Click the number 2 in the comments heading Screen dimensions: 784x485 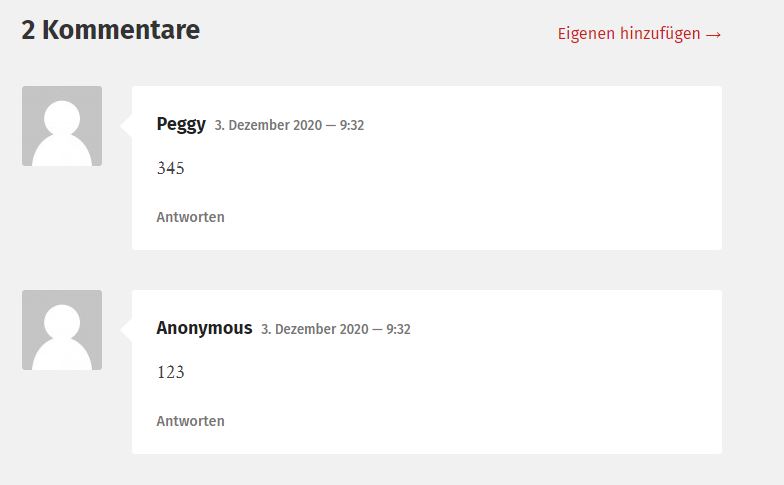pyautogui.click(x=29, y=31)
